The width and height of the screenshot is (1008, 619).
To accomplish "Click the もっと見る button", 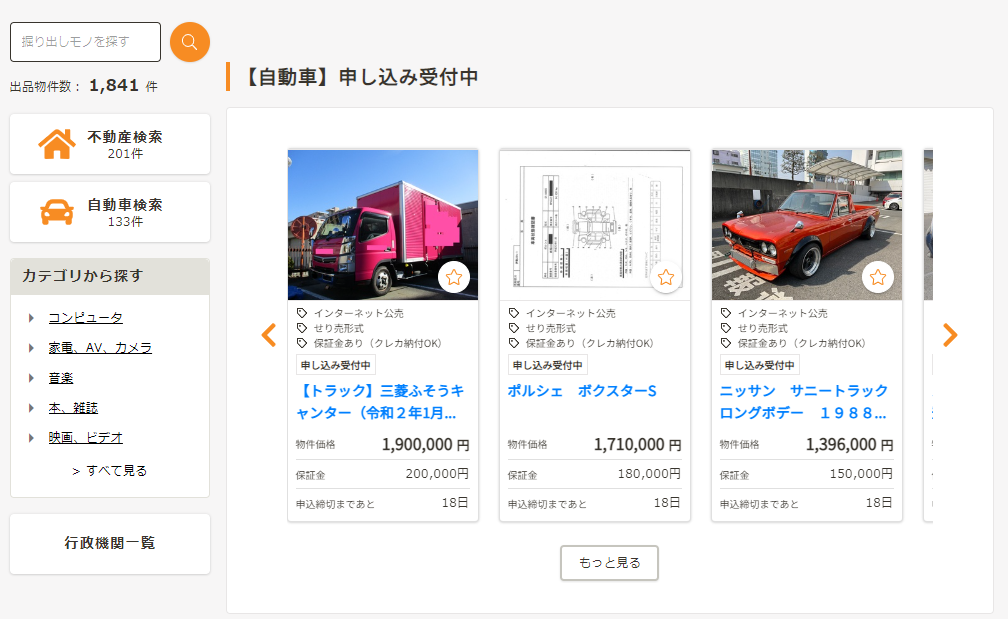I will coord(609,562).
